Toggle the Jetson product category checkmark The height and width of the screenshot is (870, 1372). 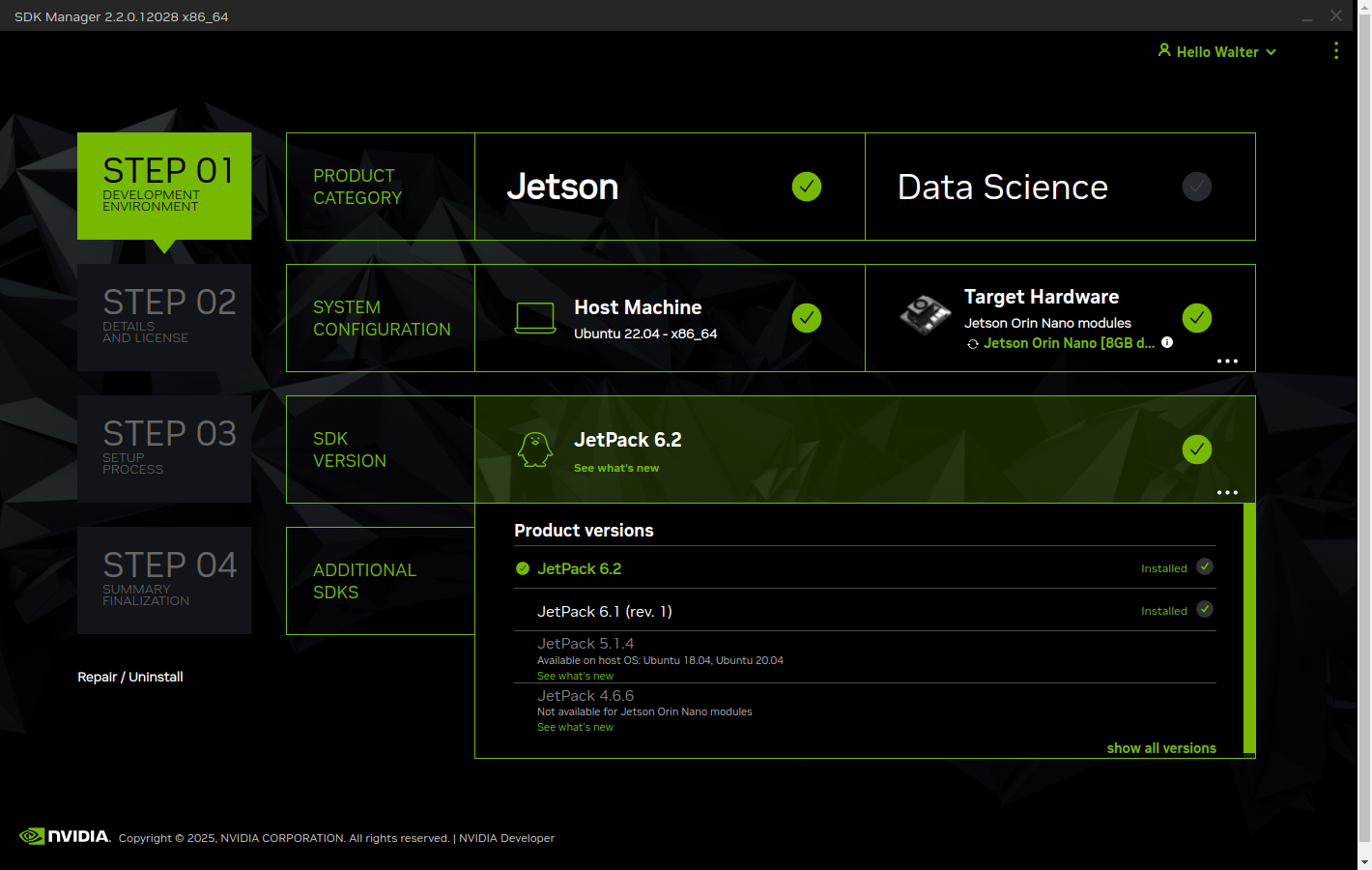pyautogui.click(x=807, y=187)
